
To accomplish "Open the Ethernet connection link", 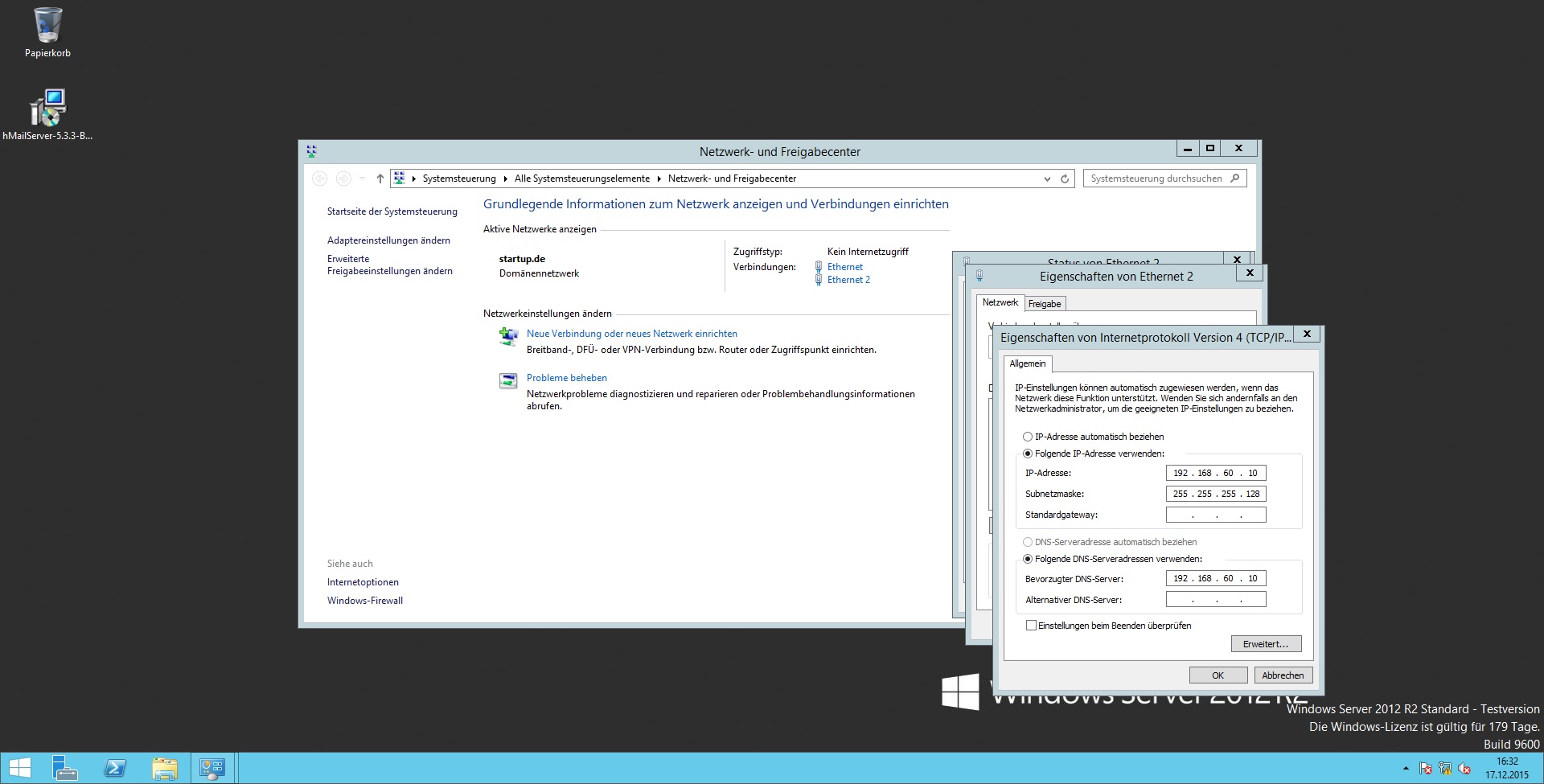I will 844,267.
